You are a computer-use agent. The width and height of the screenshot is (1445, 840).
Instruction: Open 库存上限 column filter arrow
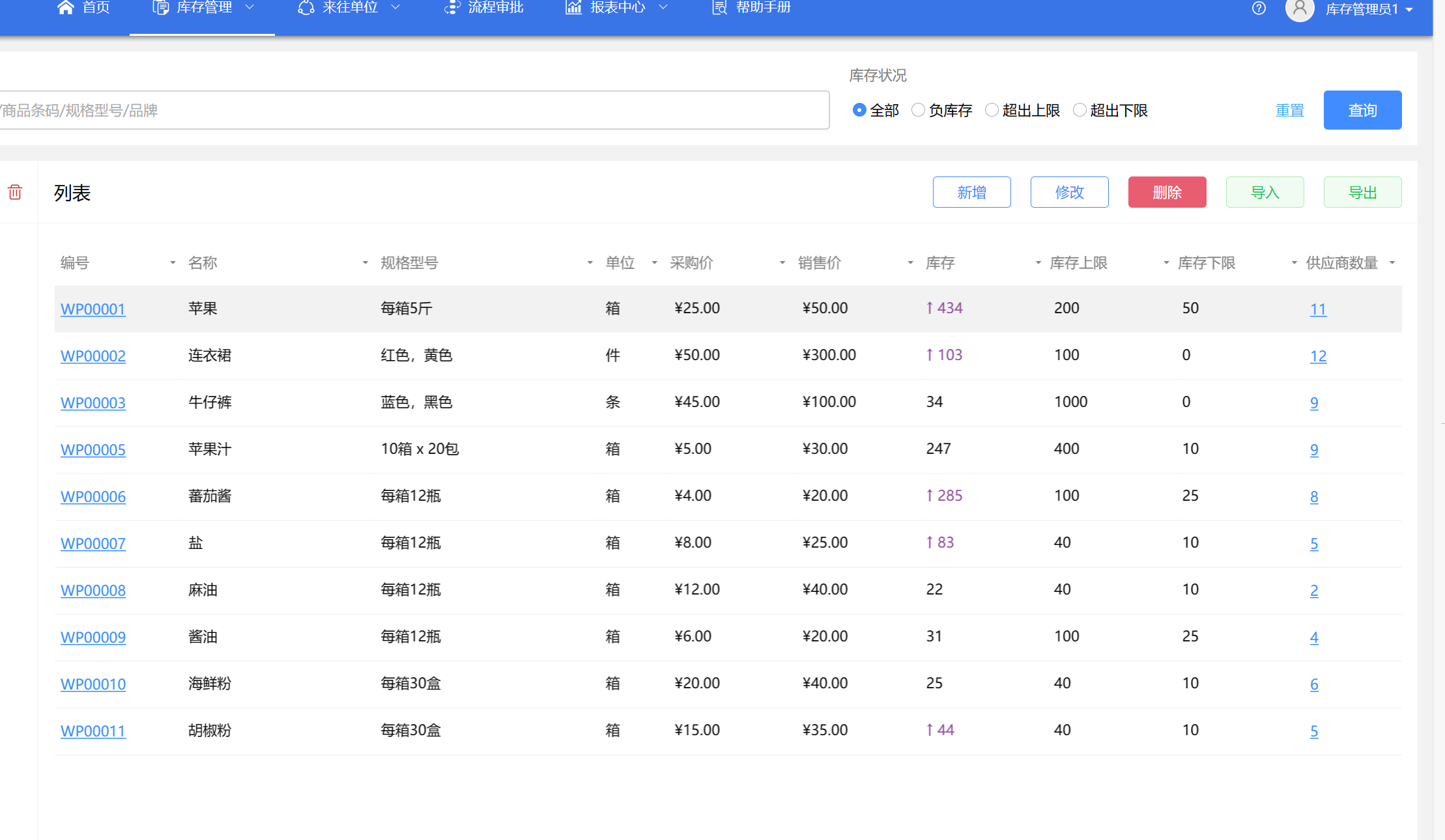1167,263
